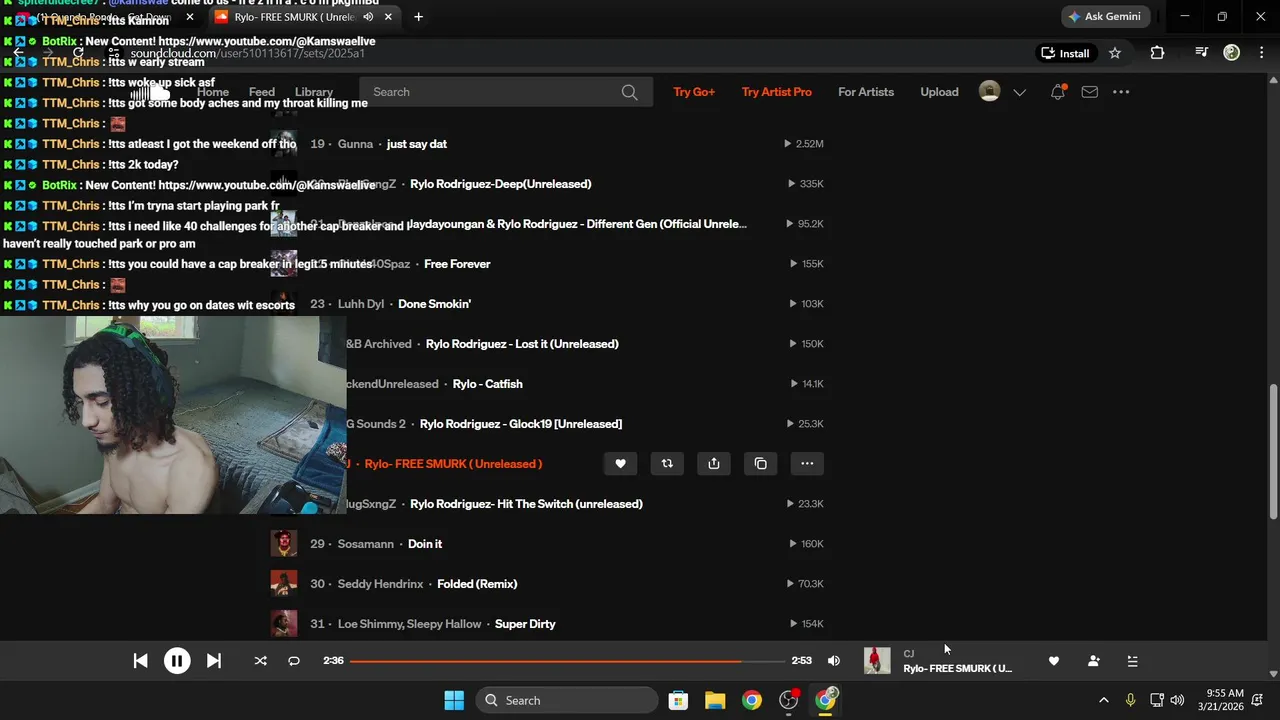Open the next-up queue list

coord(1132,661)
